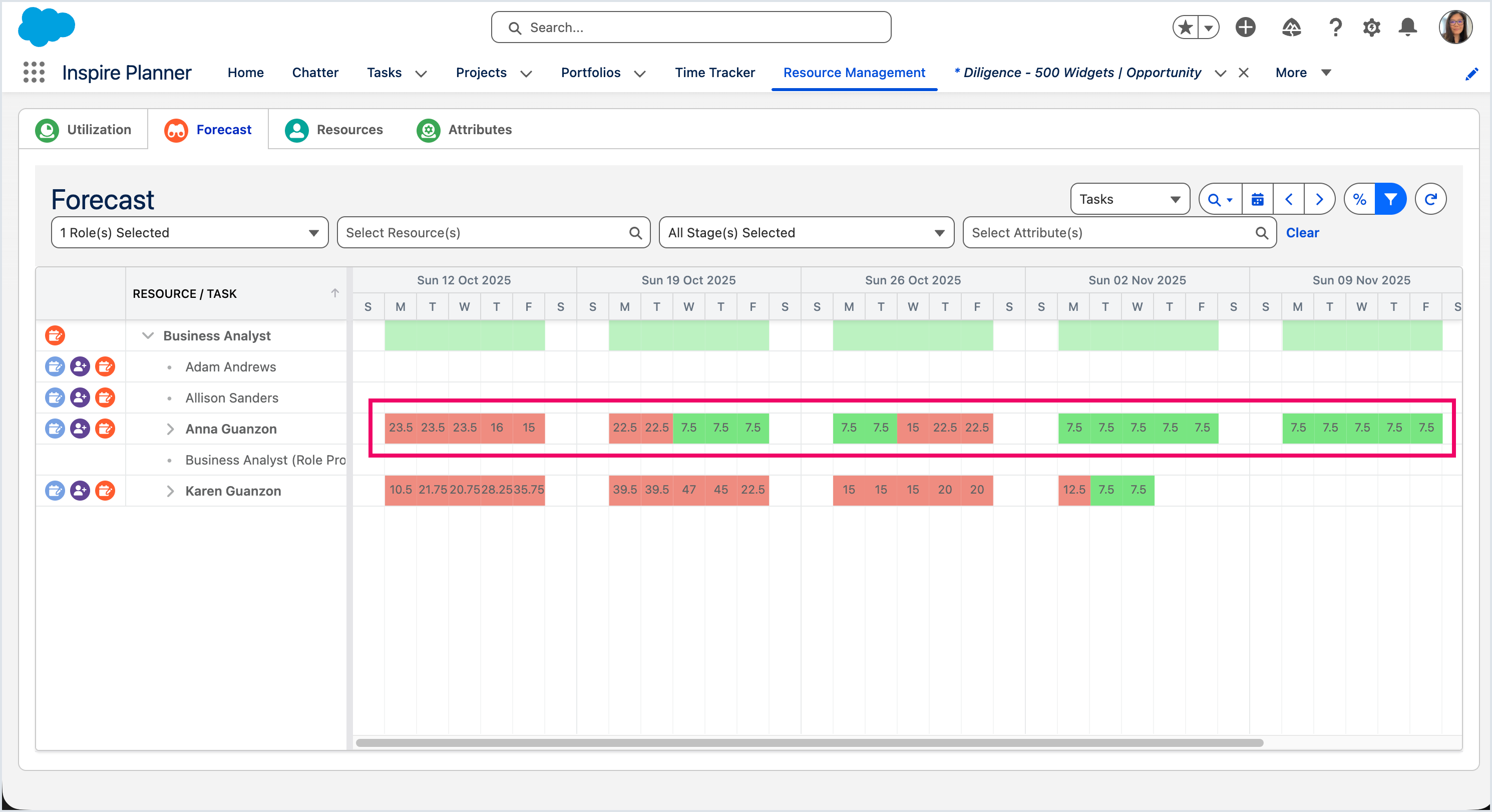Open the Chatter tab
This screenshot has width=1492, height=812.
[315, 73]
